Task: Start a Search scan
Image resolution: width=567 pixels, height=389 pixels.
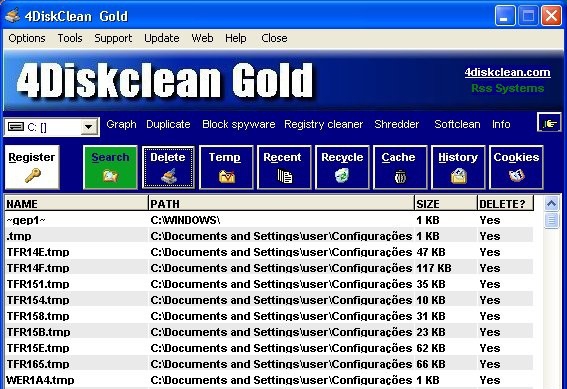Action: click(x=110, y=167)
